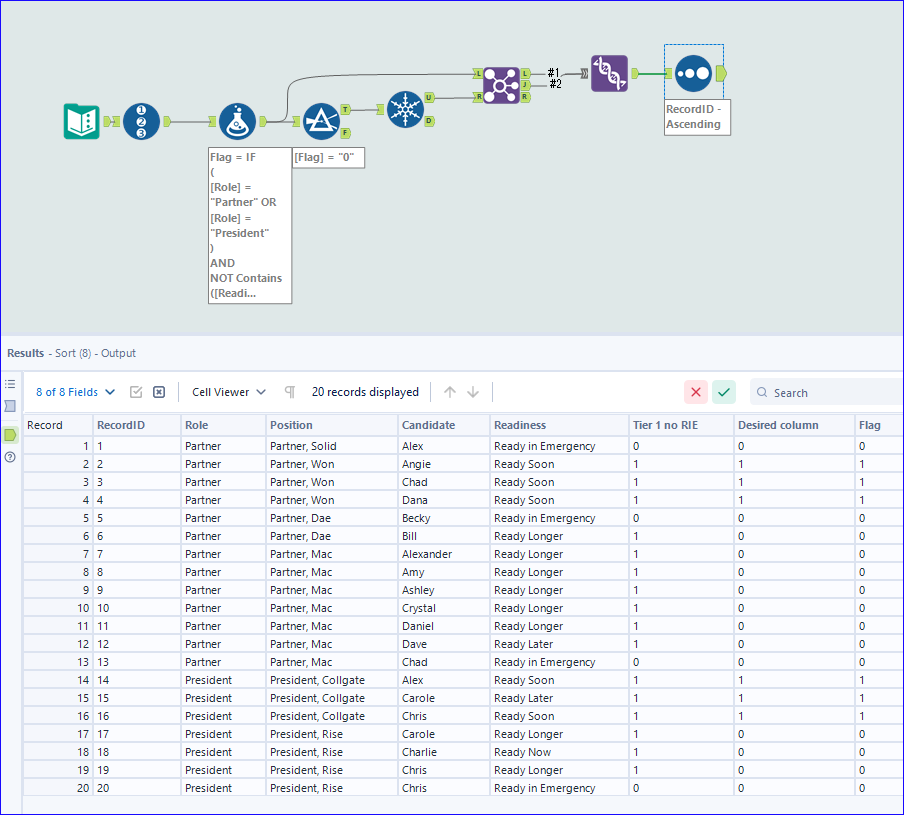Click the Candidate cell Amy

pyautogui.click(x=444, y=572)
